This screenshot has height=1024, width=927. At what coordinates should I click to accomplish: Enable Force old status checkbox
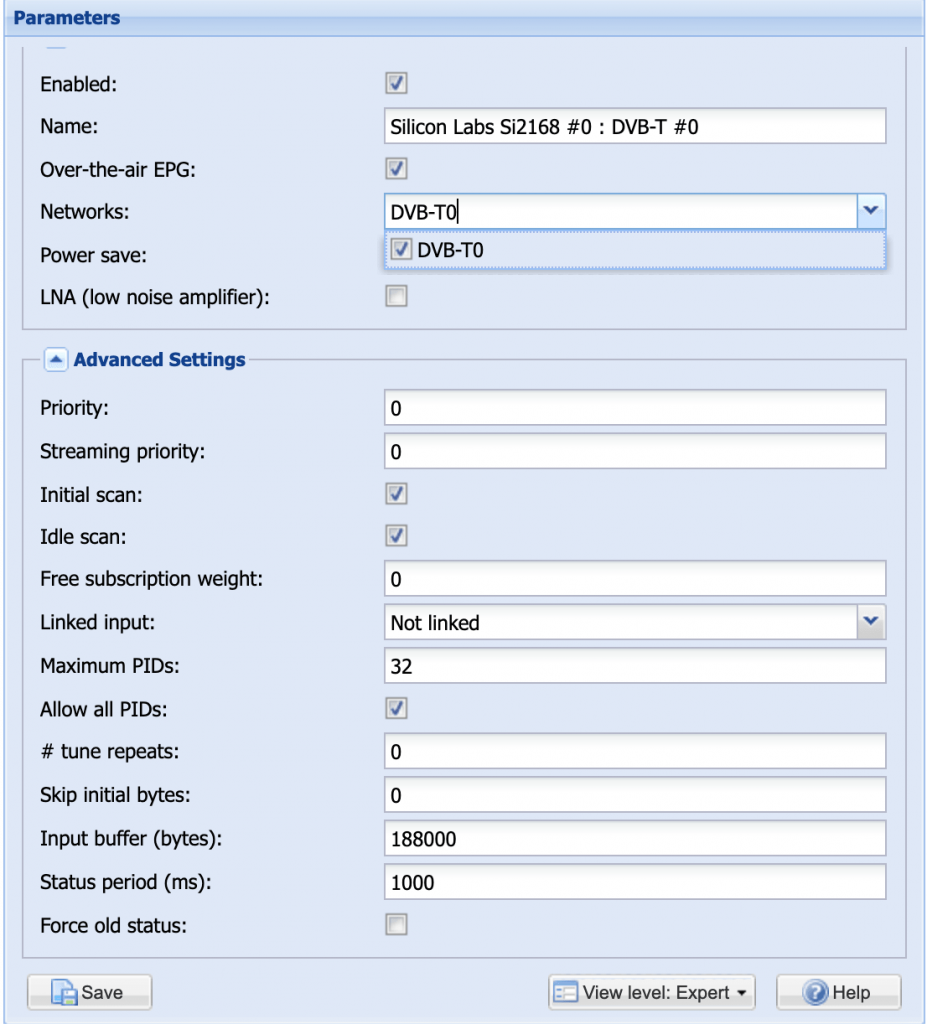pos(397,925)
